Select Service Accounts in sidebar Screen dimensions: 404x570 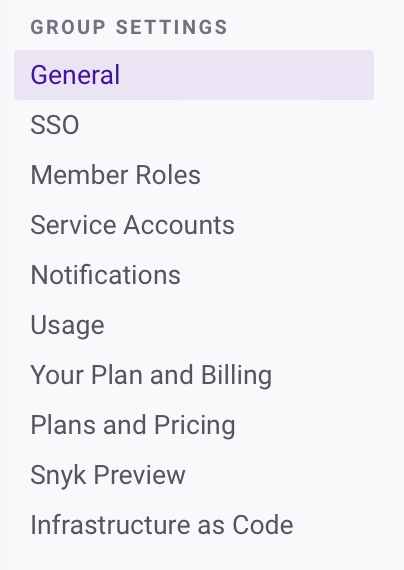coord(194,225)
